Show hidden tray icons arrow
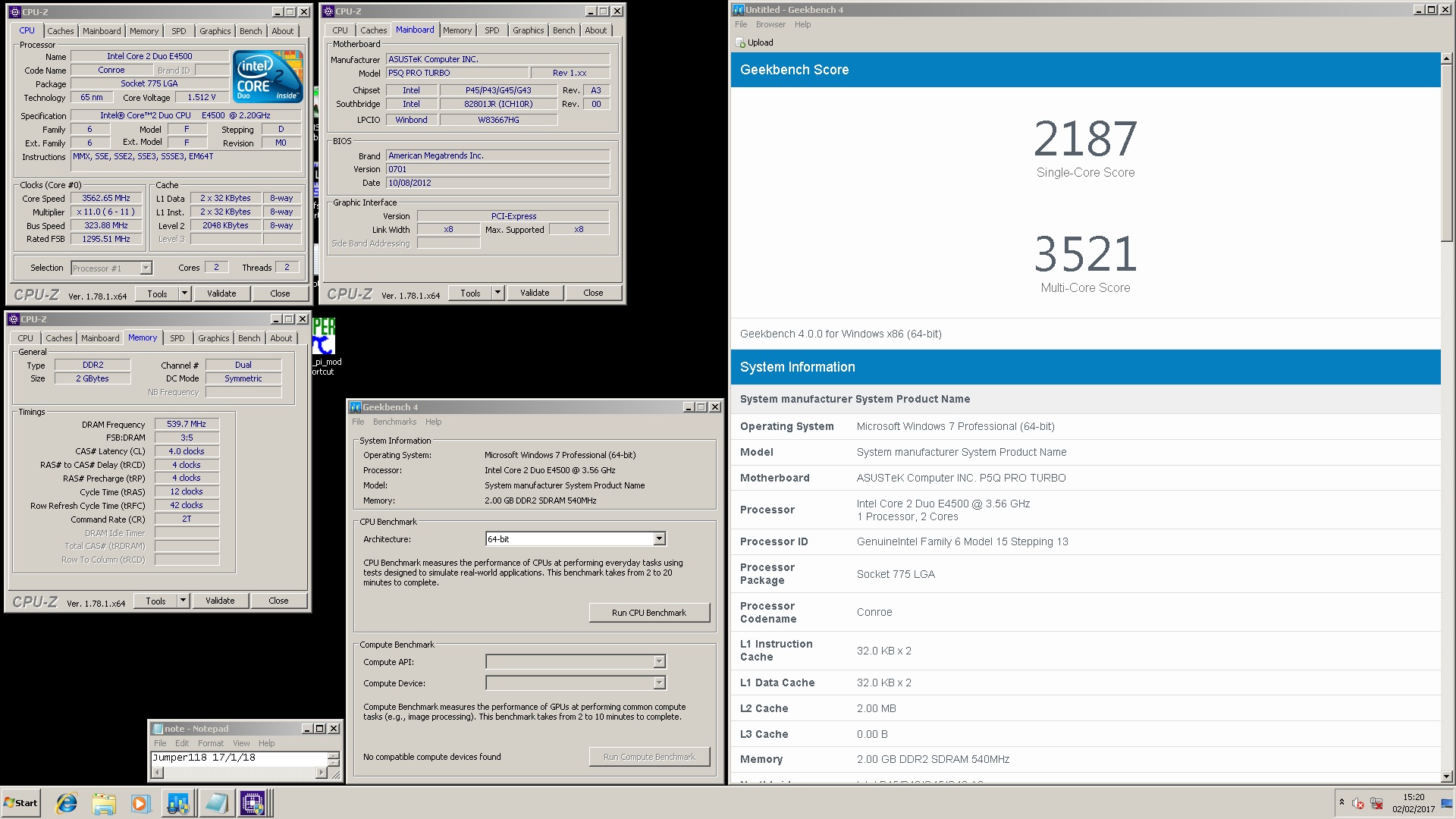The width and height of the screenshot is (1456, 819). [1341, 802]
